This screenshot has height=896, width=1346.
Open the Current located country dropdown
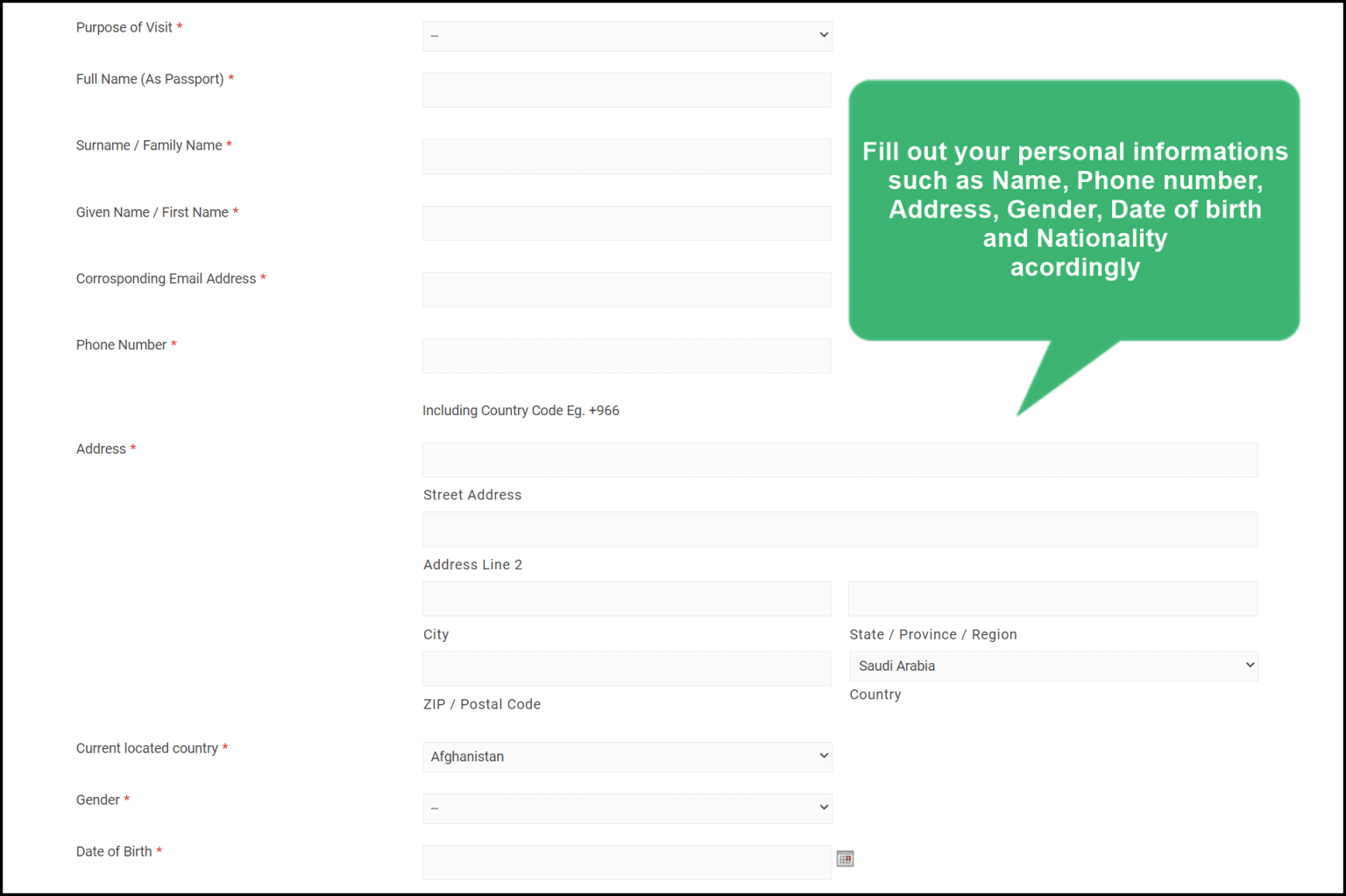626,756
